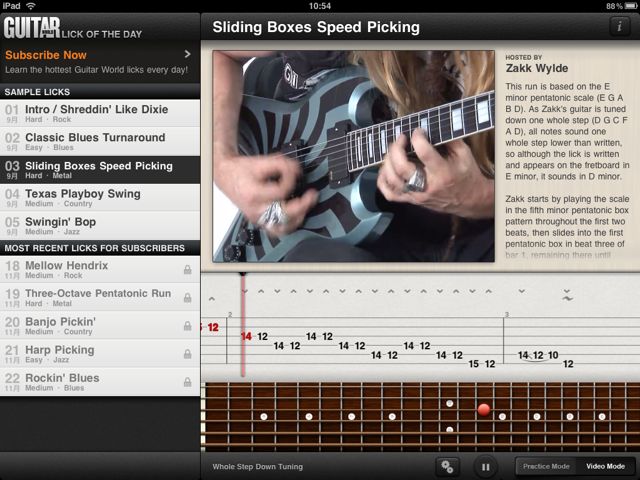Switch to Video Mode
The width and height of the screenshot is (640, 480).
pos(605,466)
